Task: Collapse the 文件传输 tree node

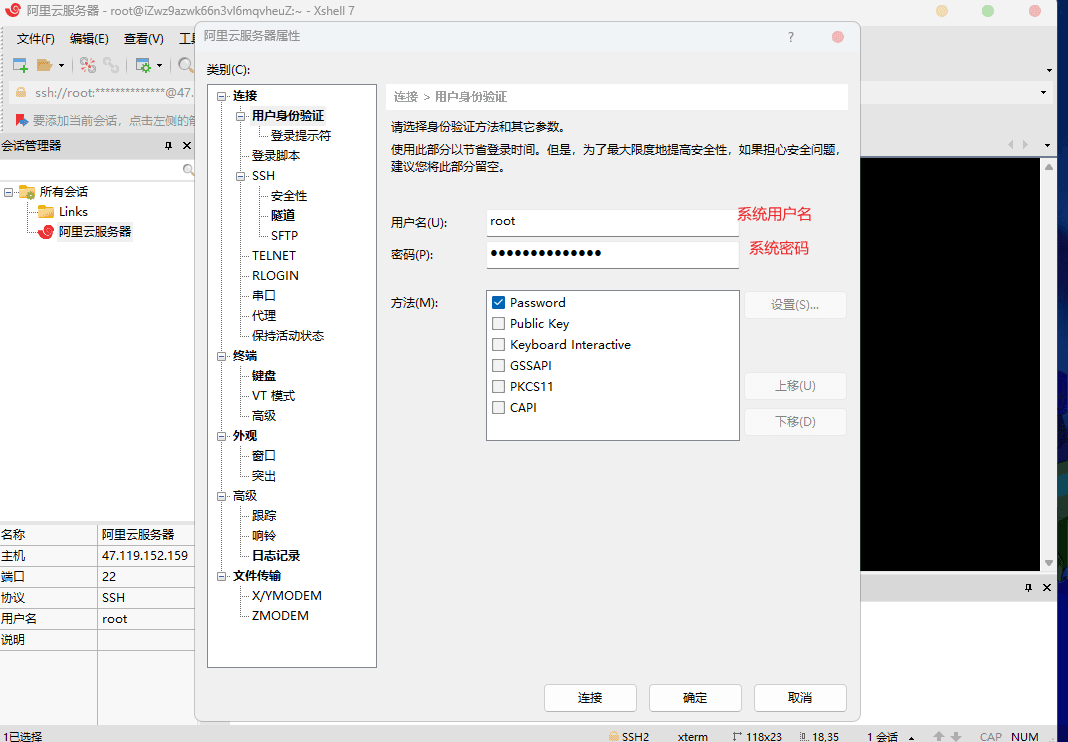Action: pyautogui.click(x=221, y=576)
